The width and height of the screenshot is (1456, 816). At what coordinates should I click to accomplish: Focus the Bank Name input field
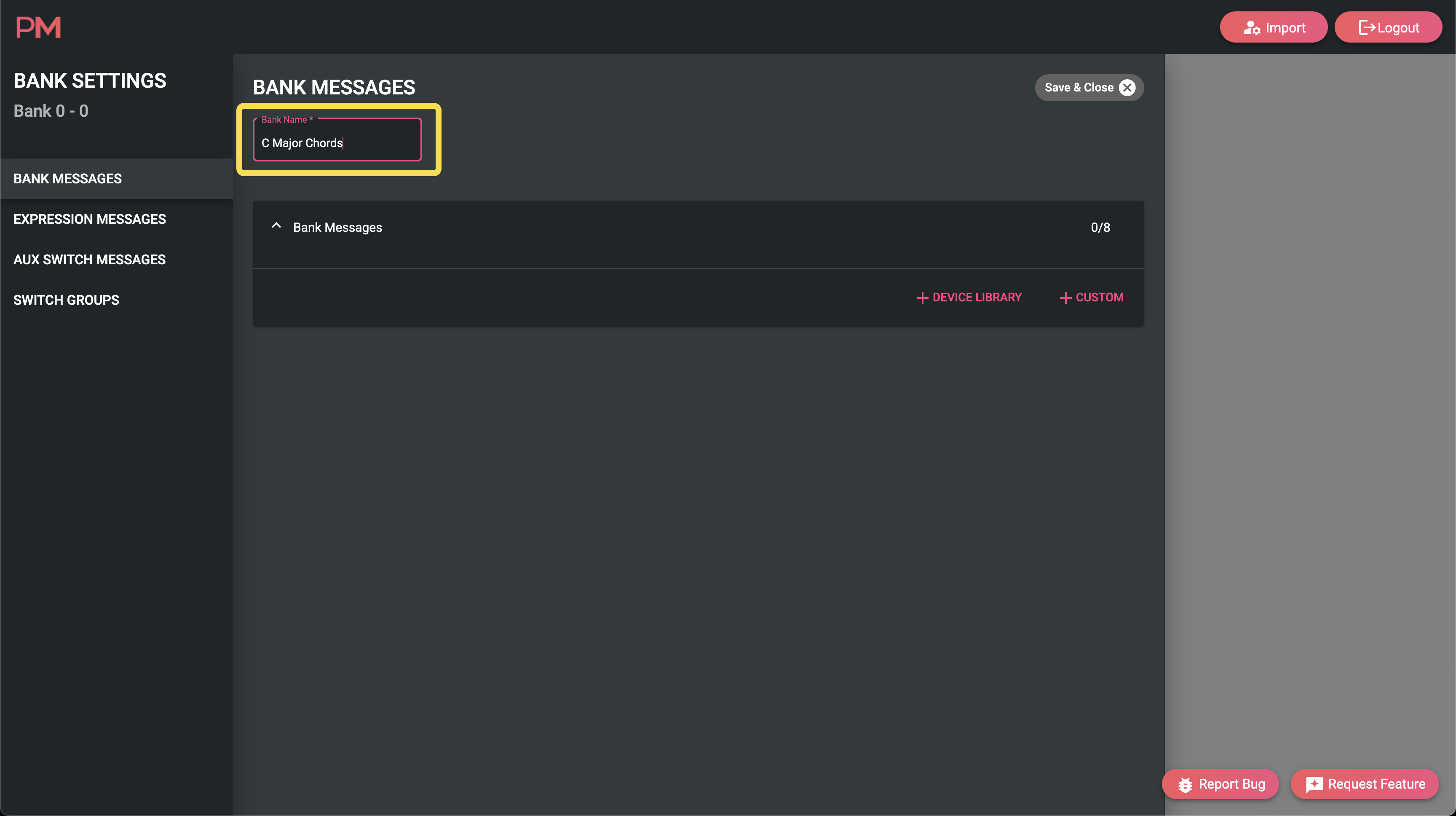(x=337, y=140)
